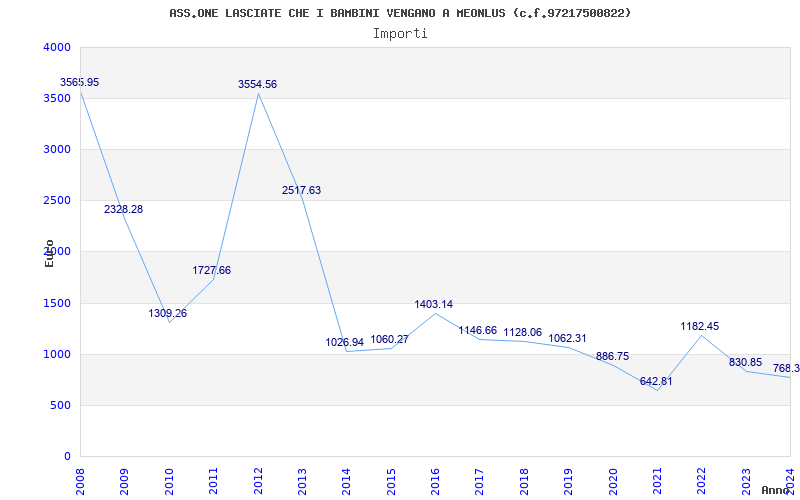The image size is (800, 500).
Task: Click the x-axis year 2010
Action: tap(169, 481)
